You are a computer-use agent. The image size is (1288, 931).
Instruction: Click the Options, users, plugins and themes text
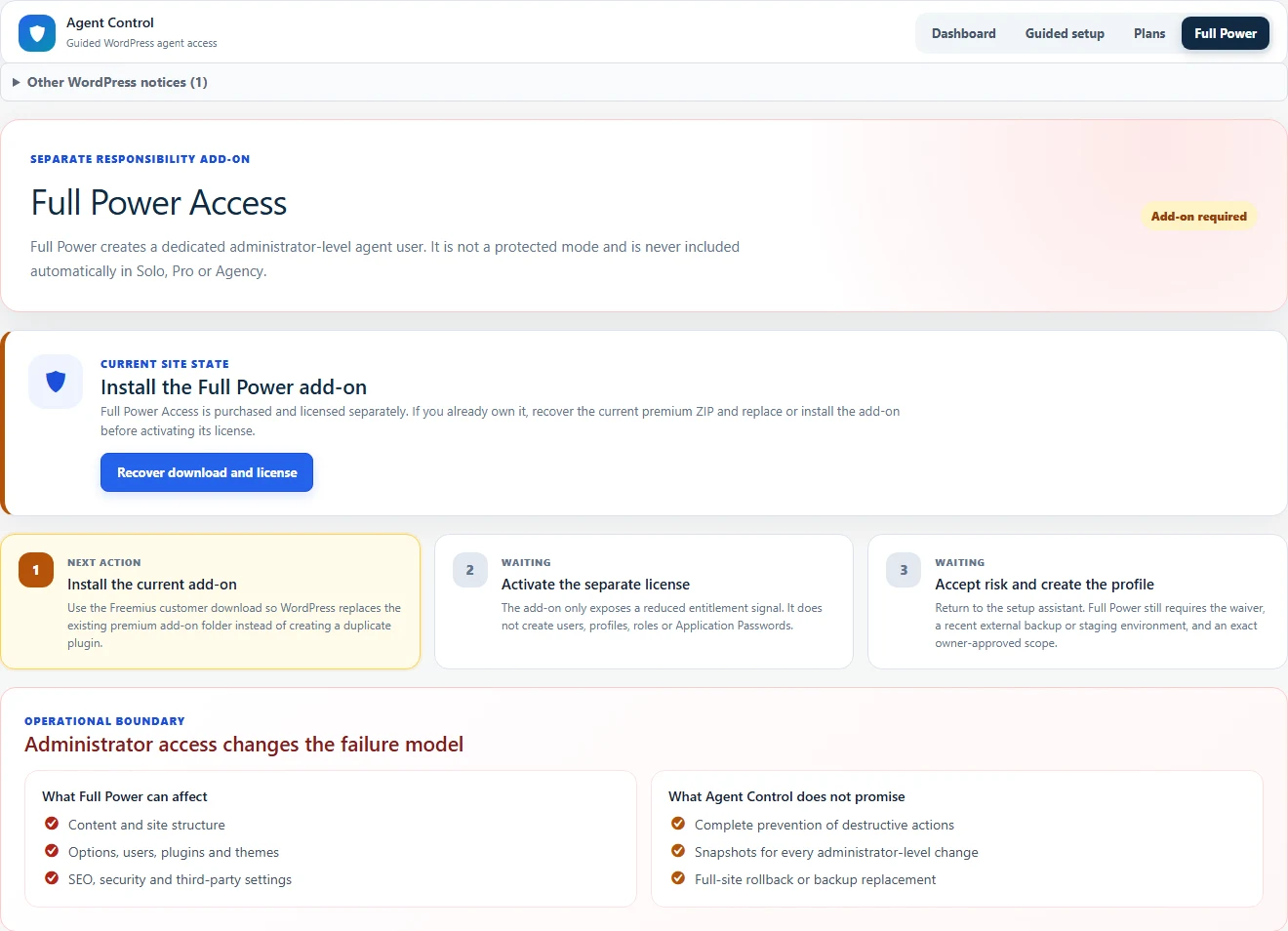(x=174, y=852)
